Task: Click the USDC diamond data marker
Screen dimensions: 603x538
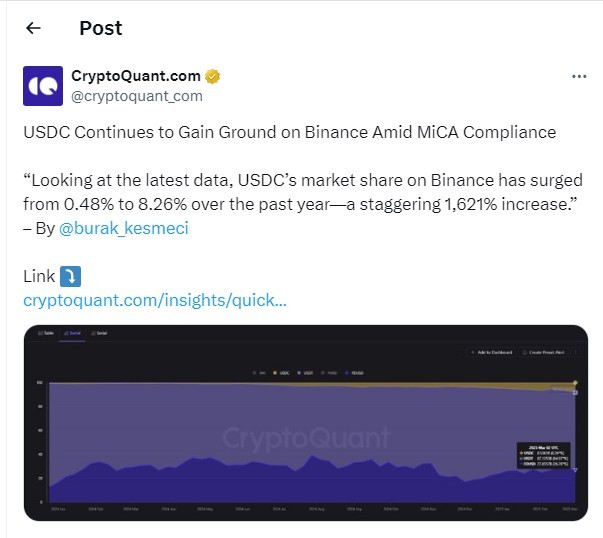Action: tap(575, 383)
